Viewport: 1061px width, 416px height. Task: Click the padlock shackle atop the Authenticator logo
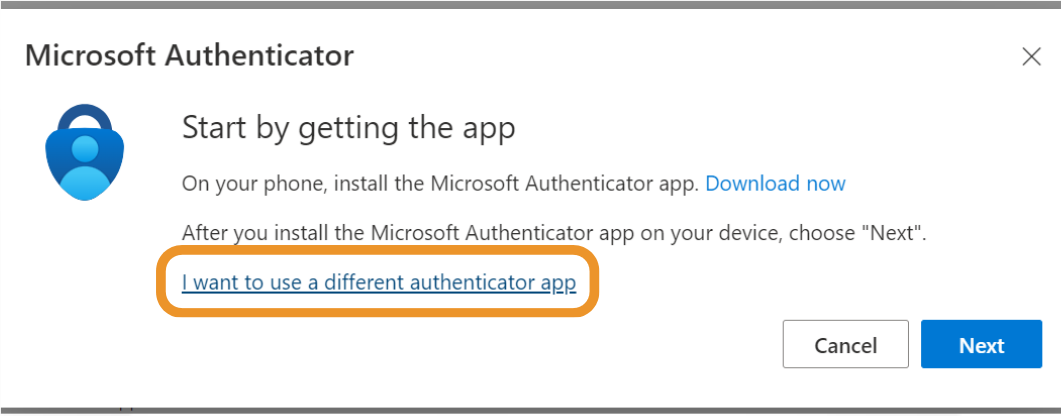(85, 116)
